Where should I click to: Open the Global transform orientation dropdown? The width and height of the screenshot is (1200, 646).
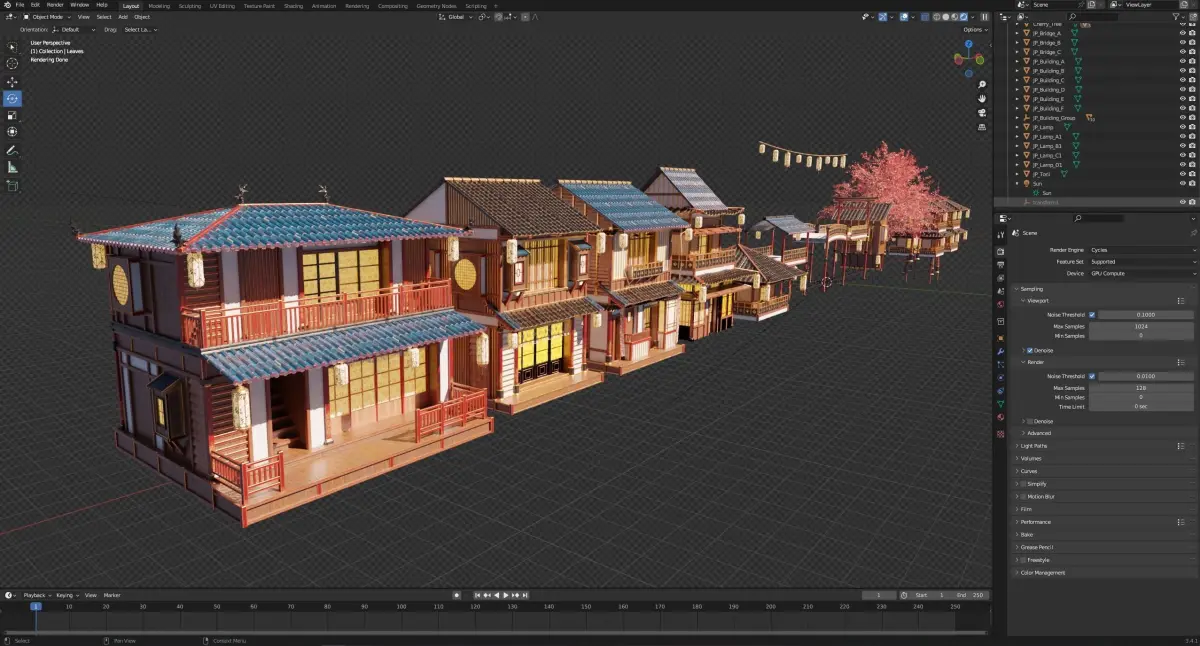point(455,17)
